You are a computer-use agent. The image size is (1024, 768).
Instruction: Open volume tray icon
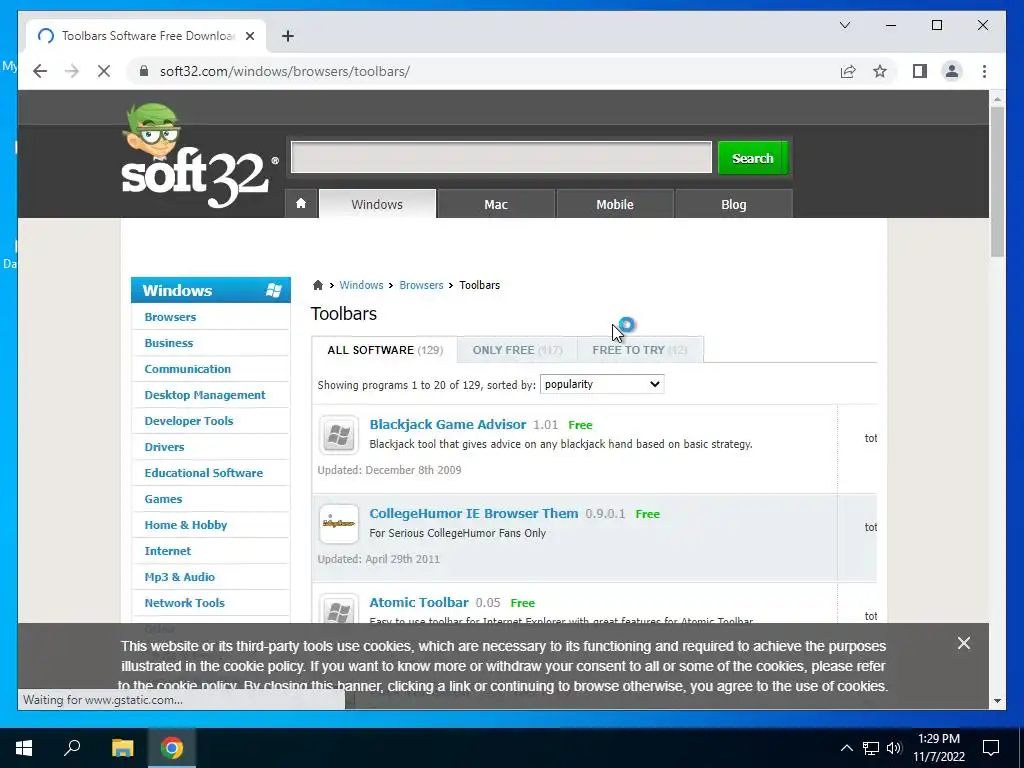point(894,748)
